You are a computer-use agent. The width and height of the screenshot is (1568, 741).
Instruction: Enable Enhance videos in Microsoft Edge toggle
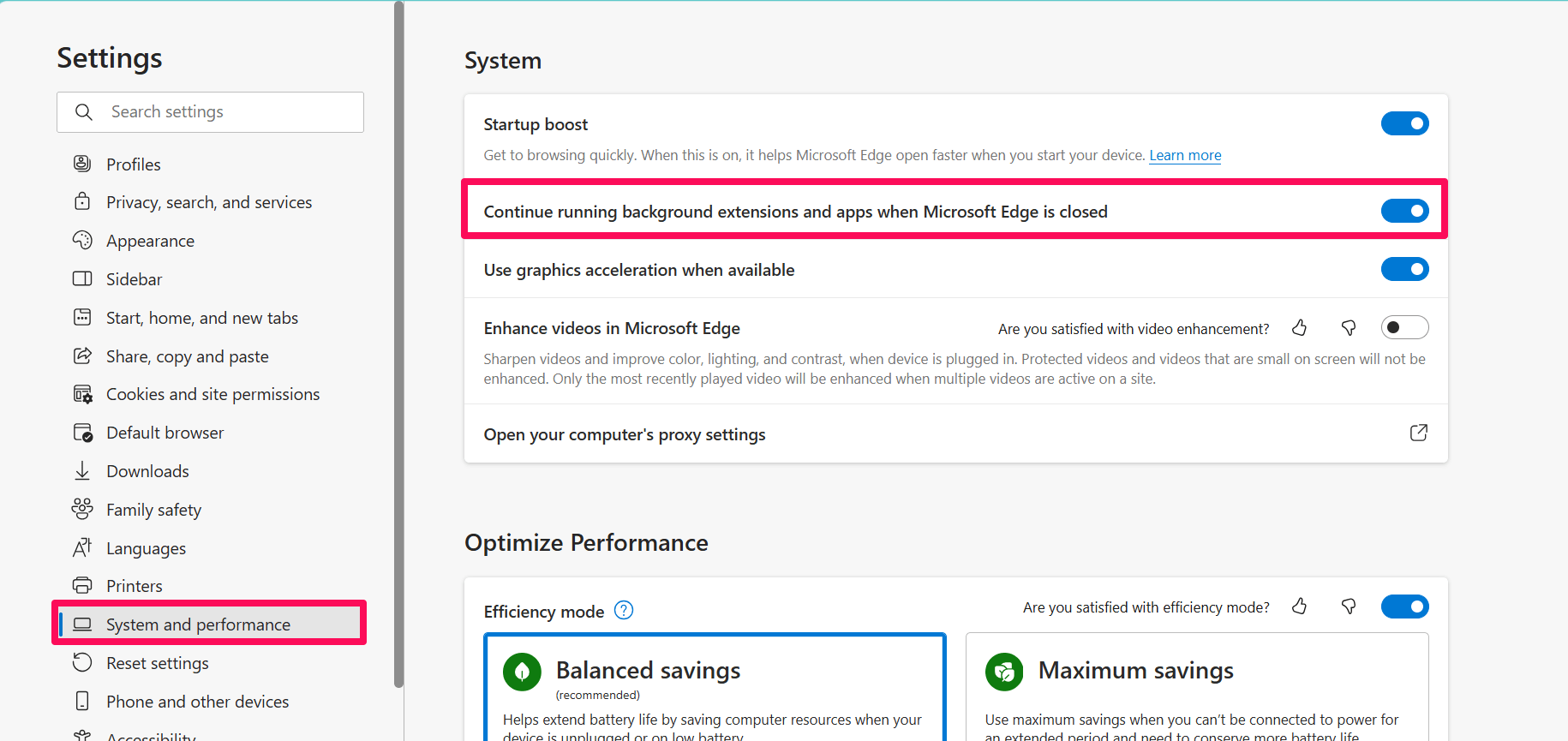1405,327
